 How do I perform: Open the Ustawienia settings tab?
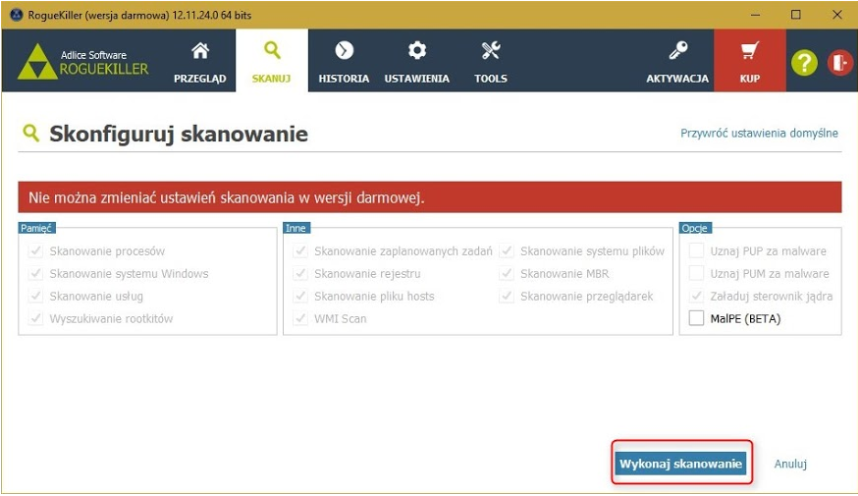(x=417, y=61)
